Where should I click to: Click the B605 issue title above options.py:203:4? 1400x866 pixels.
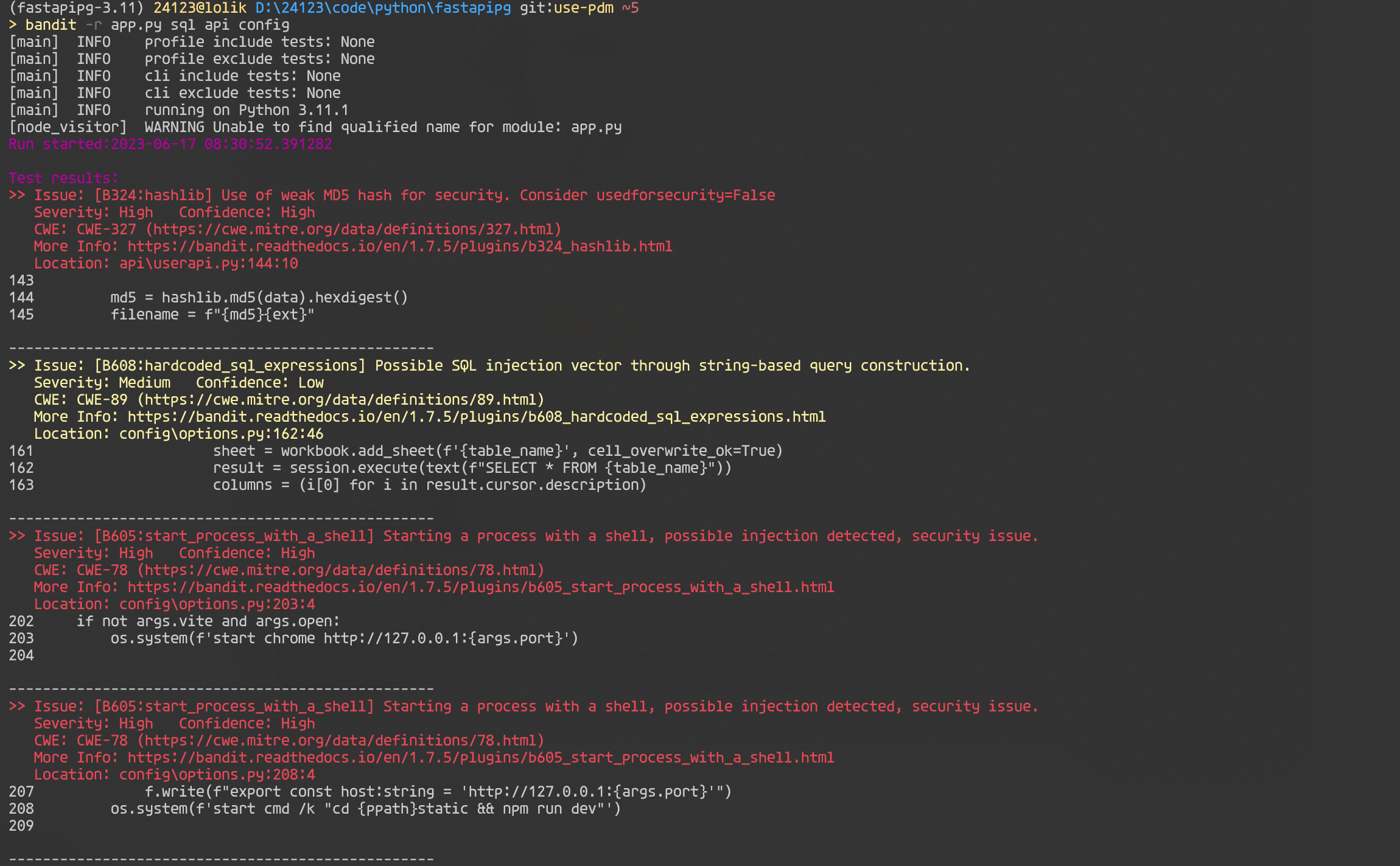(x=523, y=536)
